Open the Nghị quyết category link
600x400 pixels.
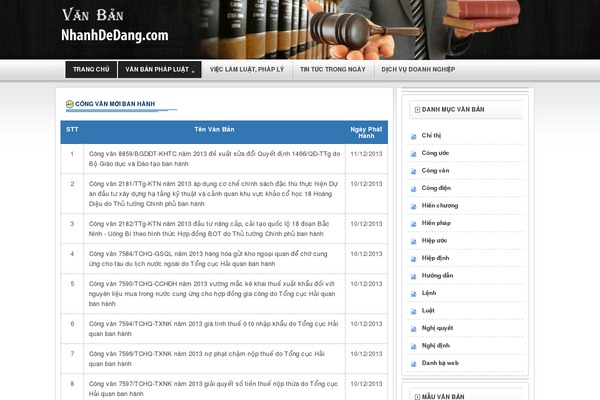(437, 328)
